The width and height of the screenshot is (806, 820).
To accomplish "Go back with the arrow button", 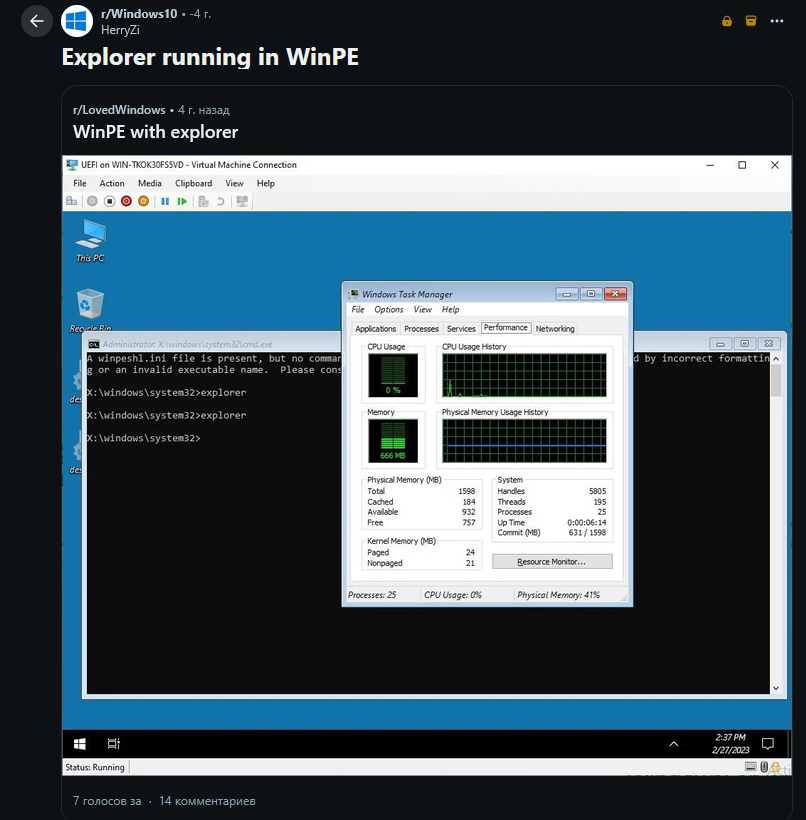I will click(37, 21).
